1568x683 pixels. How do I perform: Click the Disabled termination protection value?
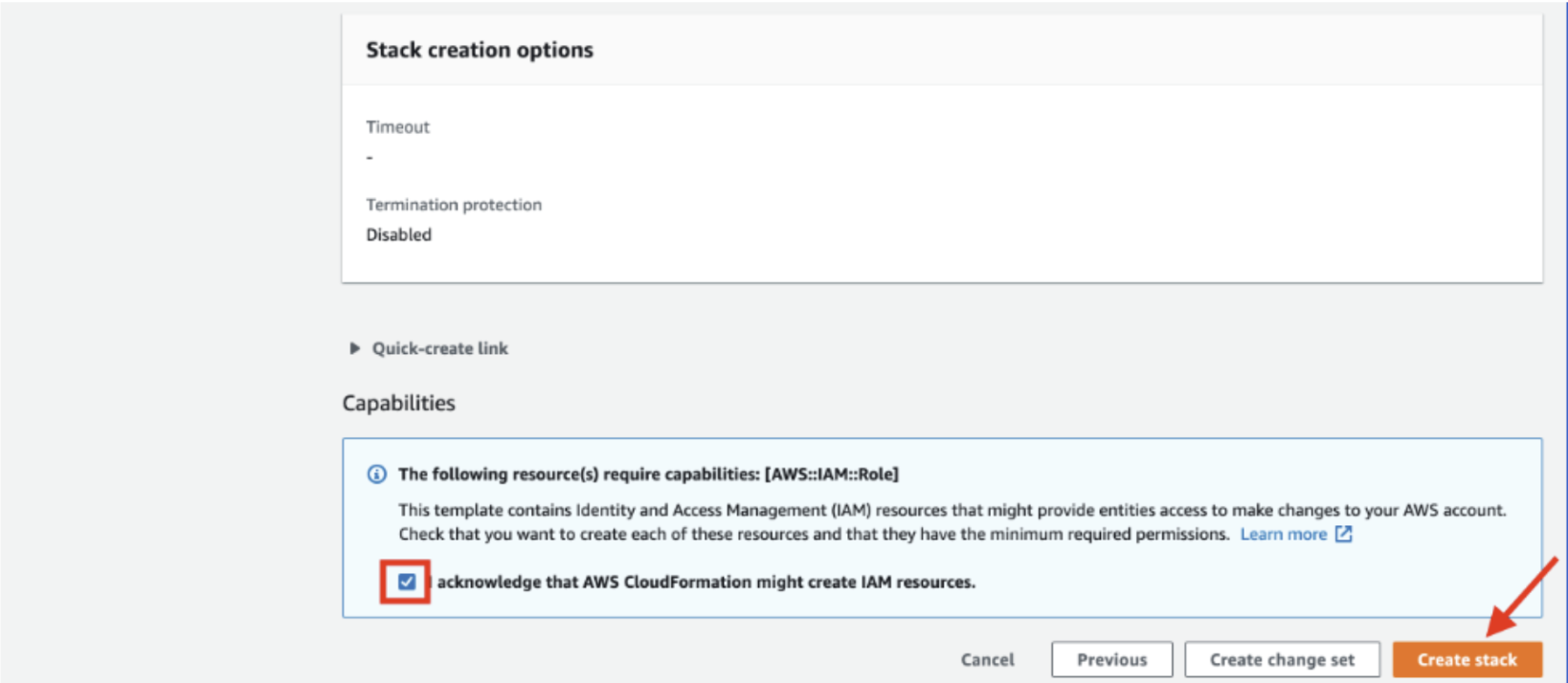tap(398, 234)
